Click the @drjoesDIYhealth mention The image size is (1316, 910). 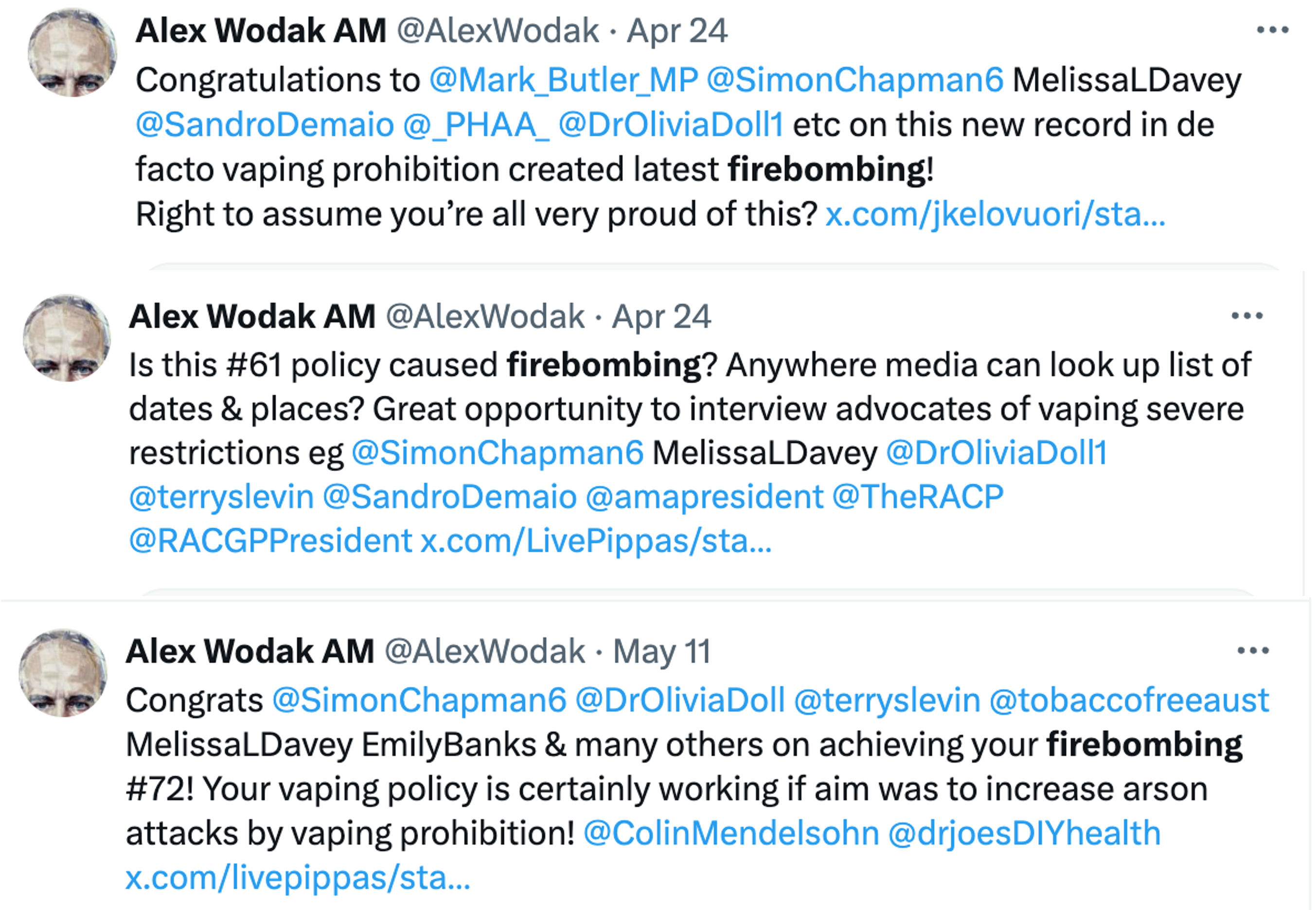coord(1025,833)
